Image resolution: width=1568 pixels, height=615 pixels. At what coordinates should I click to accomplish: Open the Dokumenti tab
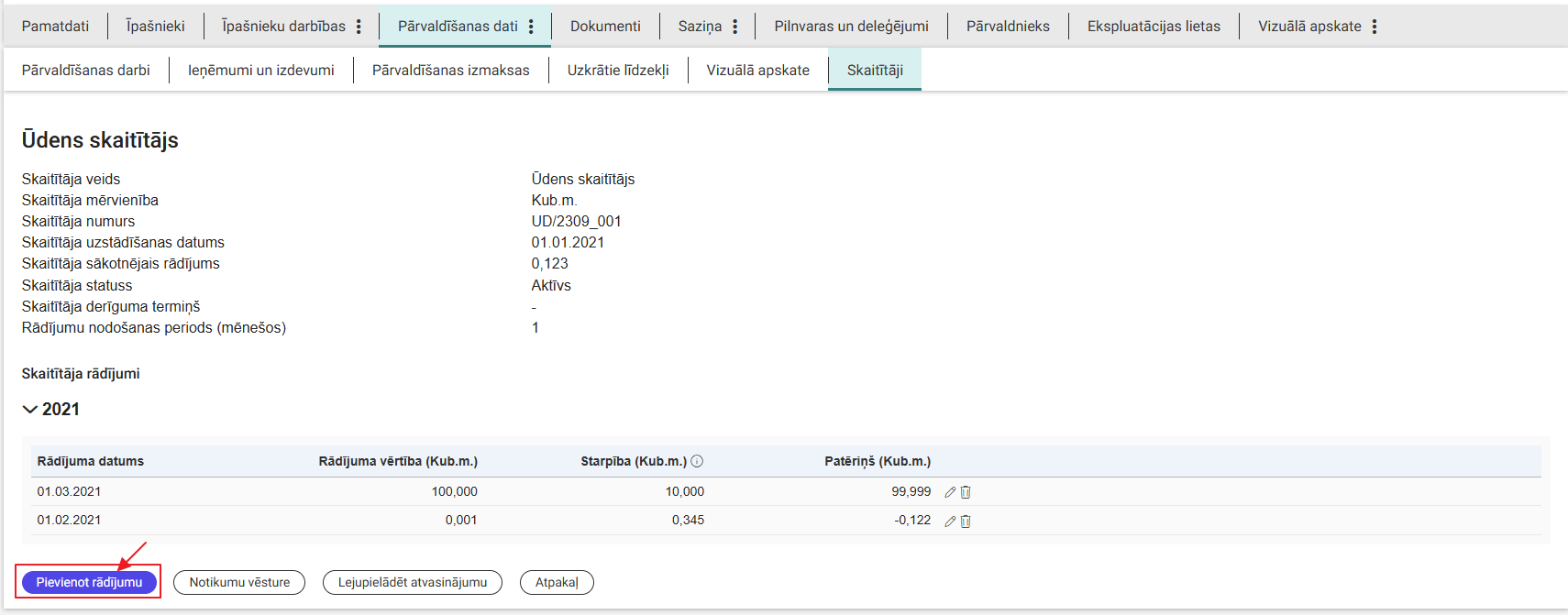605,27
